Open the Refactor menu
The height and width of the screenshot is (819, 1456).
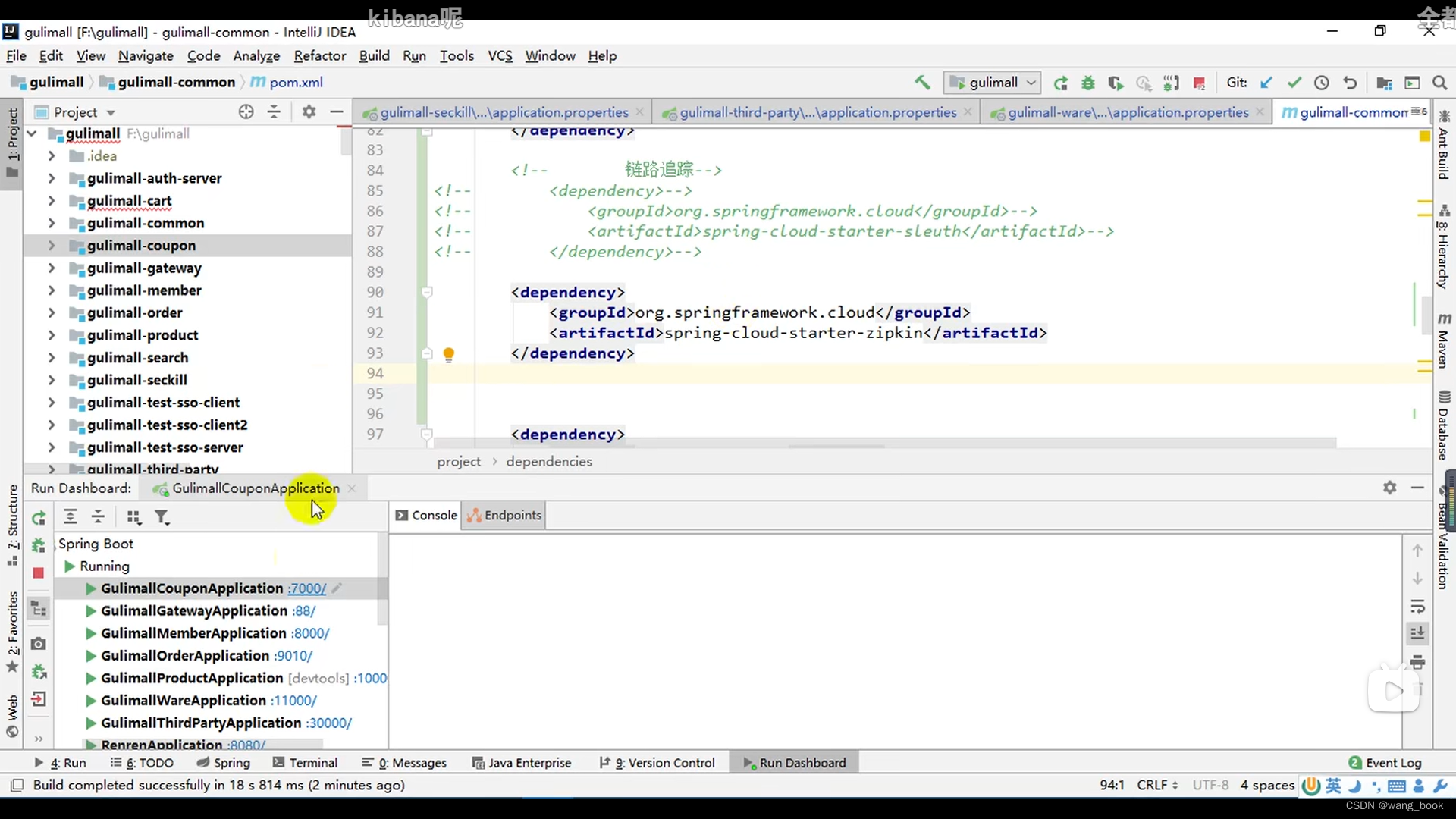(320, 56)
